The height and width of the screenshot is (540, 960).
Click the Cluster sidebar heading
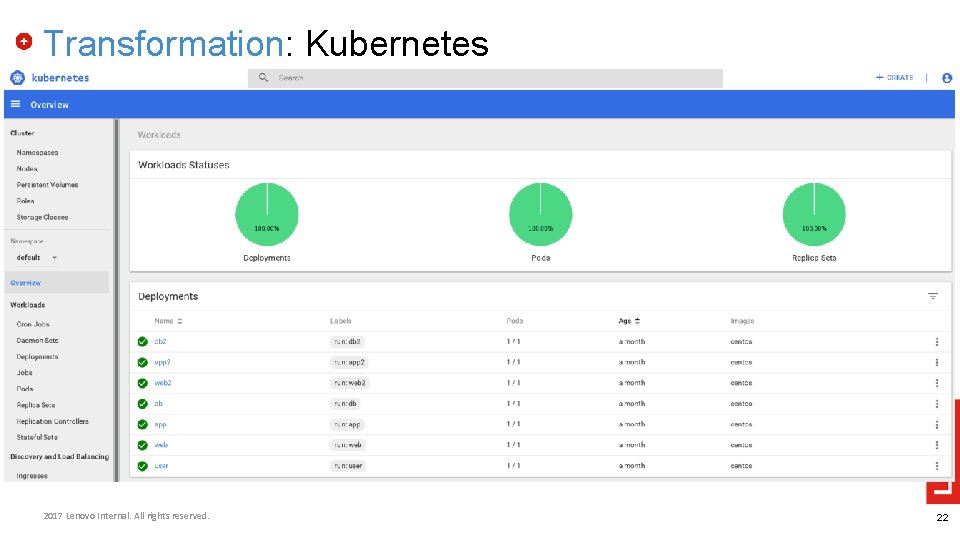(22, 133)
